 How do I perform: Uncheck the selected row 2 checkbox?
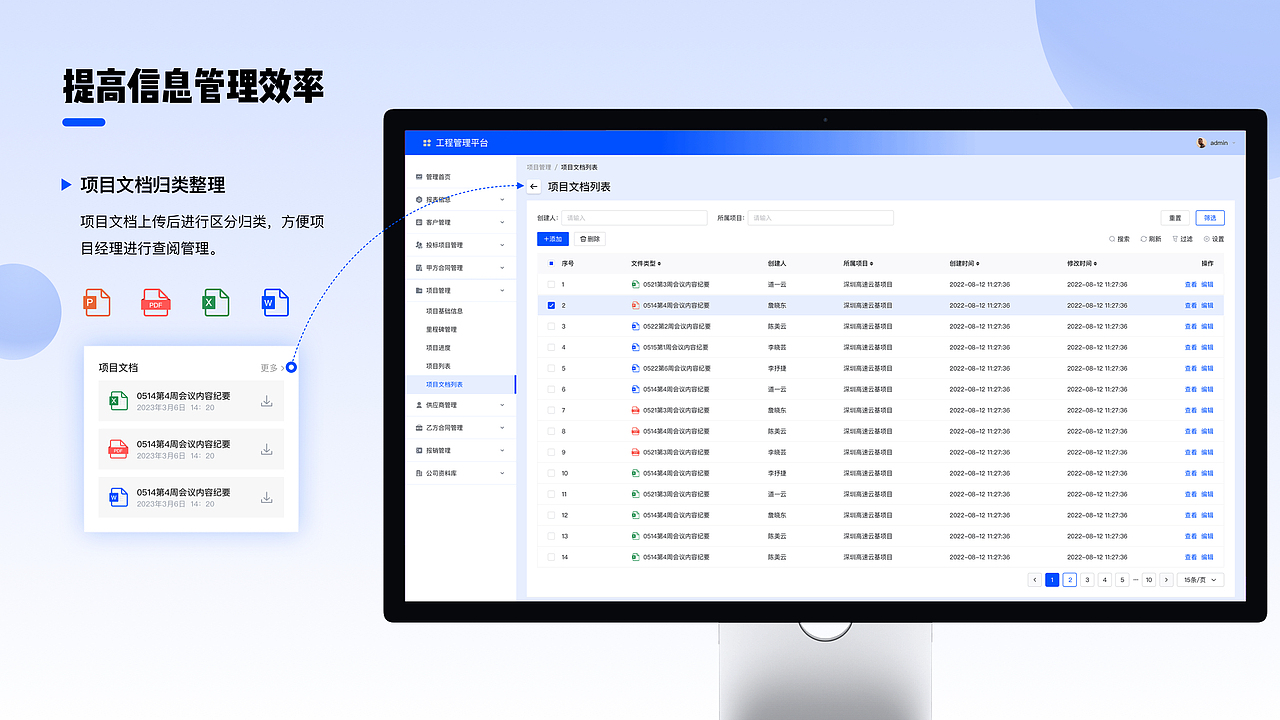pyautogui.click(x=552, y=305)
